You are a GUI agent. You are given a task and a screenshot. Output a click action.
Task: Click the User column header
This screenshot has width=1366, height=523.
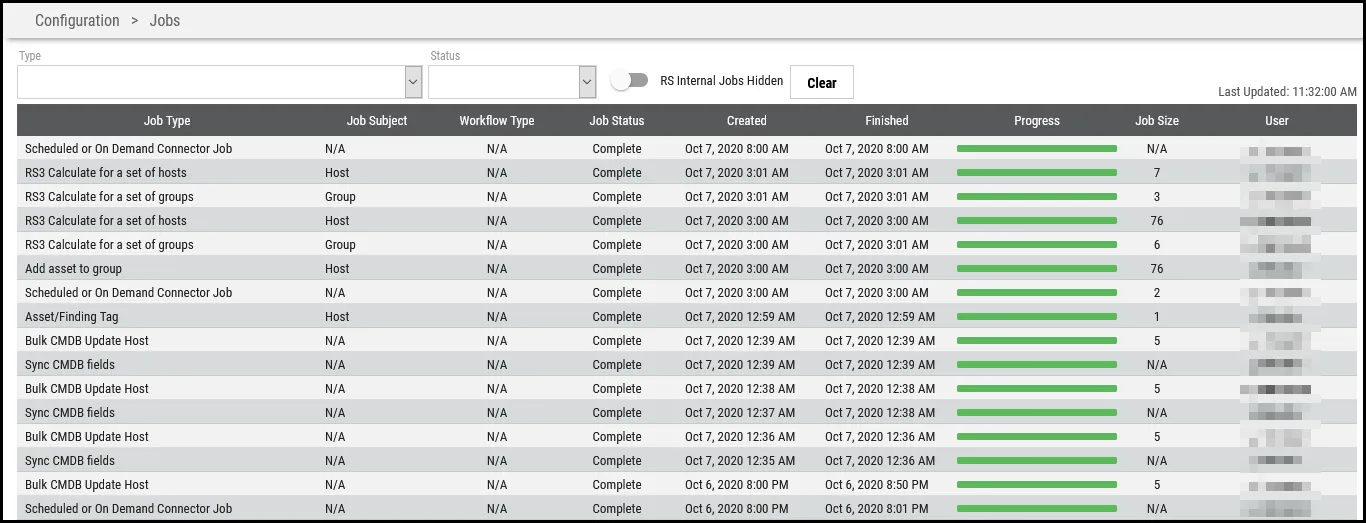(x=1277, y=121)
